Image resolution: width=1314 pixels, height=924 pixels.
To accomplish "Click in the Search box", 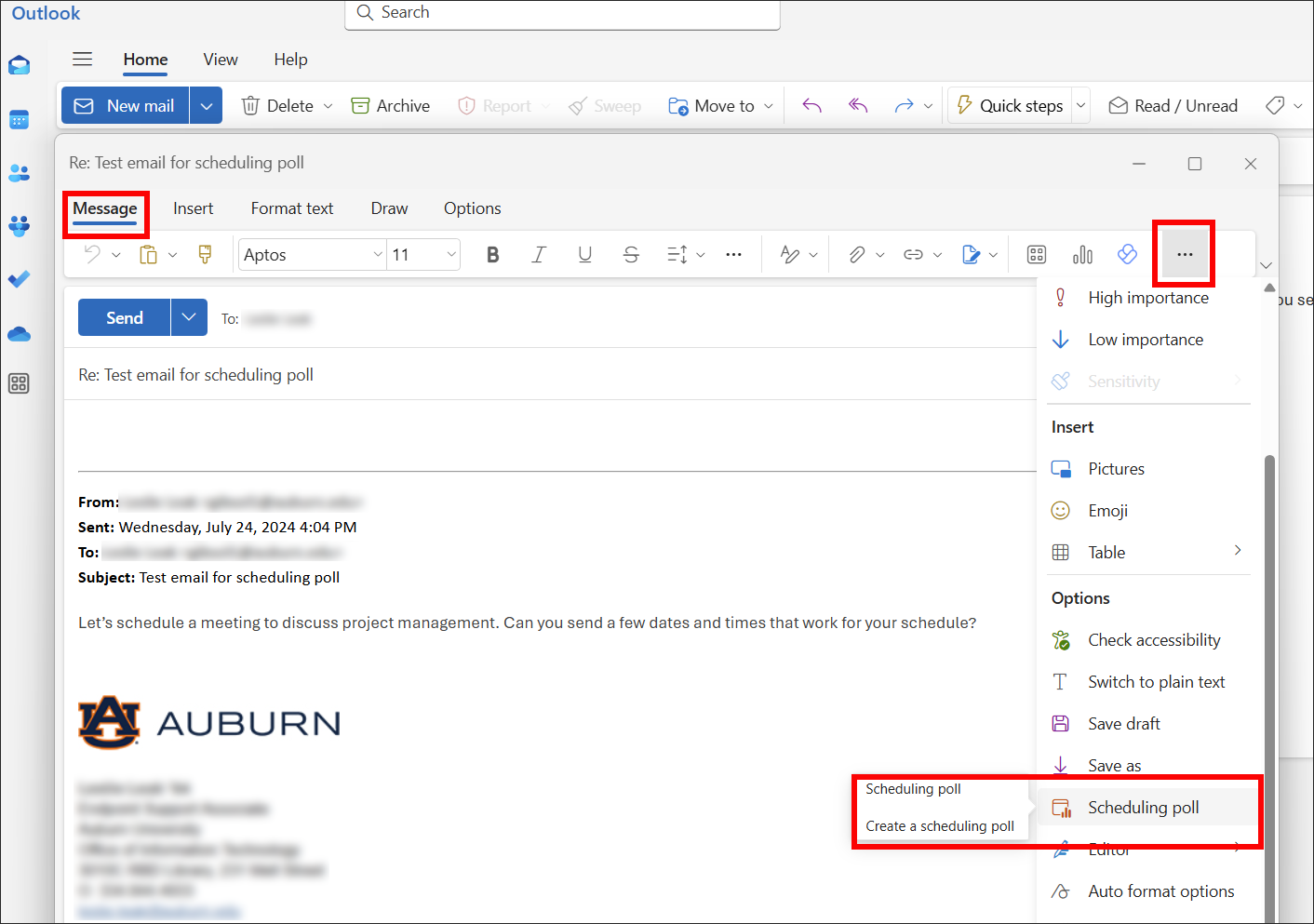I will coord(562,13).
